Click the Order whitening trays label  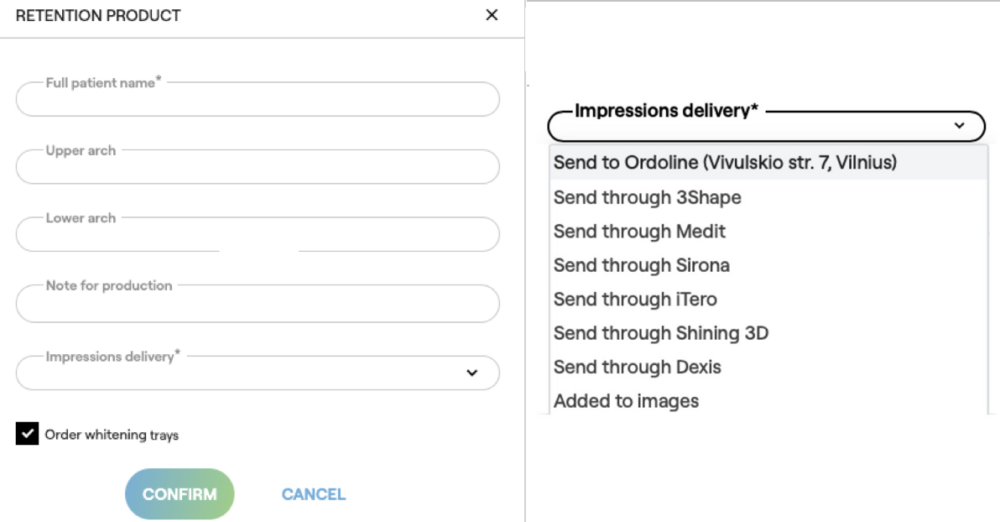pos(112,435)
